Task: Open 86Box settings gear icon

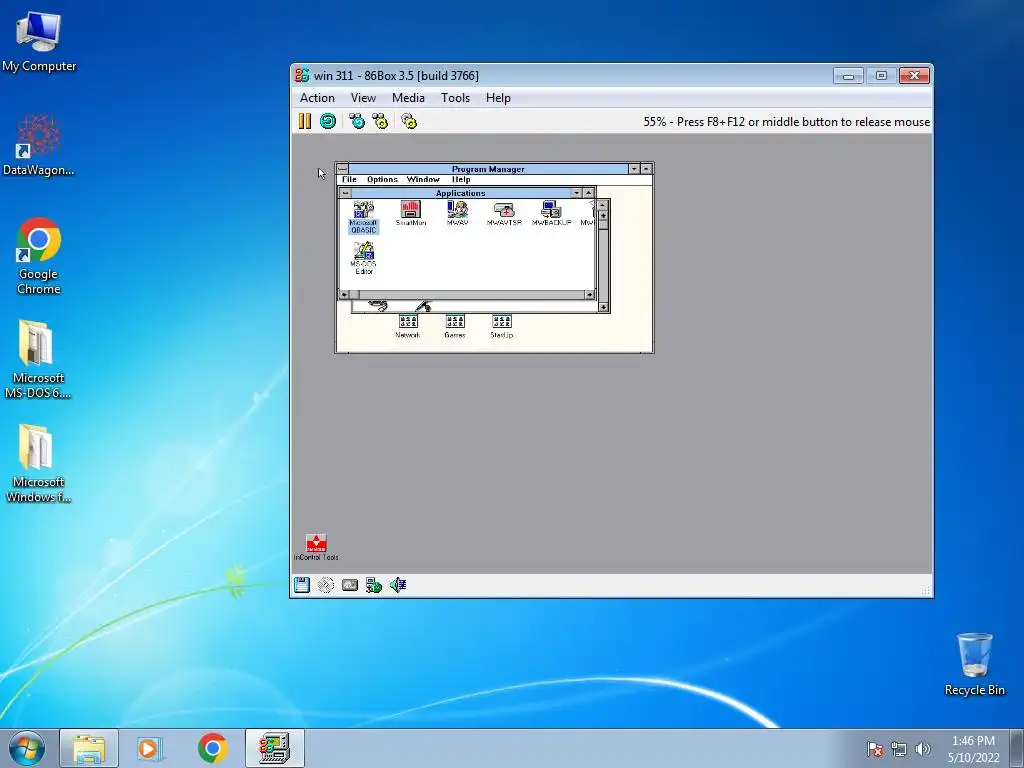Action: coord(409,121)
